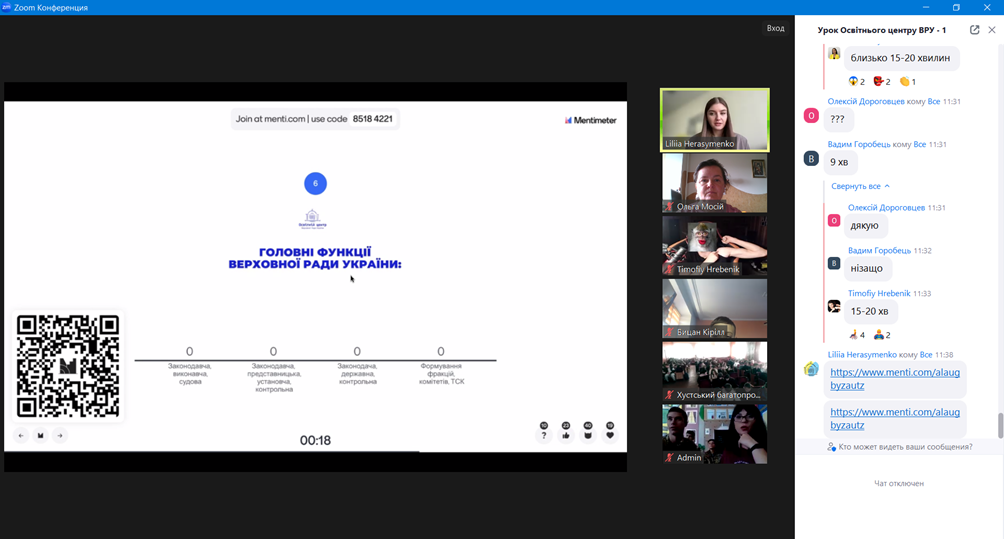Collapse replies with "Свернуть все"
The width and height of the screenshot is (1004, 539).
[860, 186]
